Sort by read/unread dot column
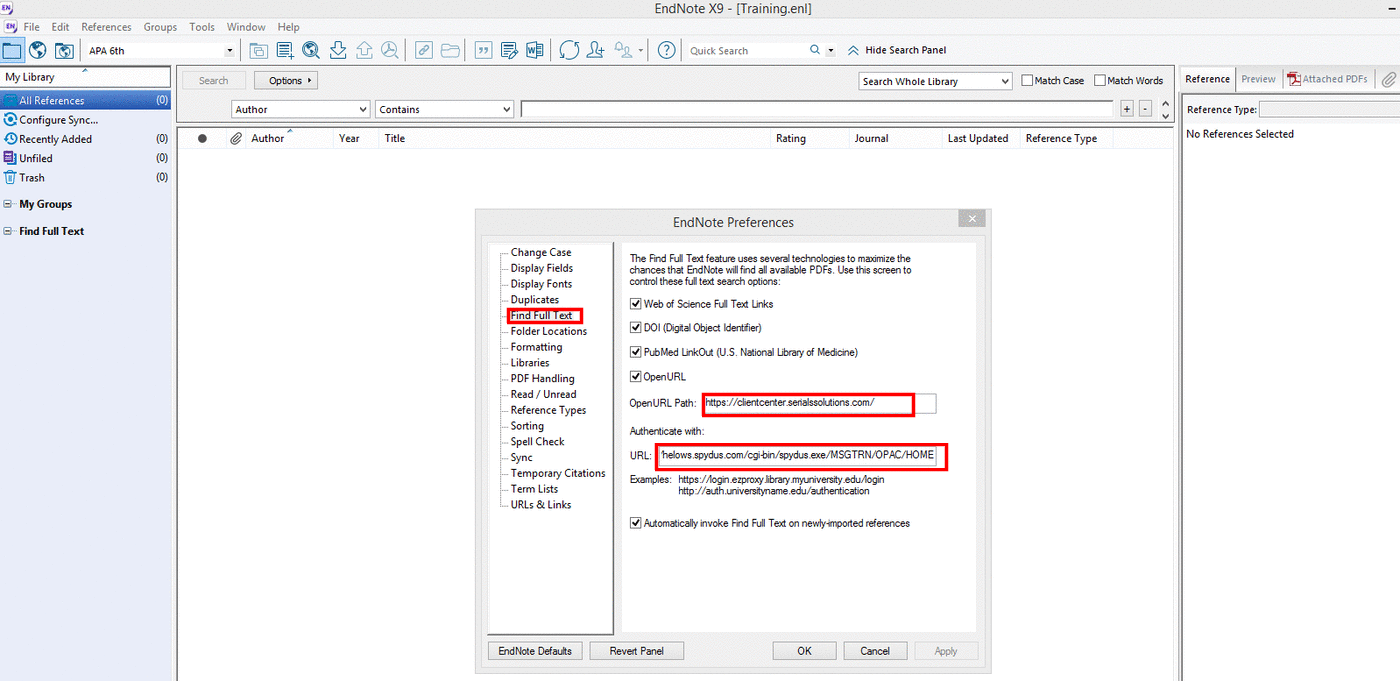 click(202, 139)
